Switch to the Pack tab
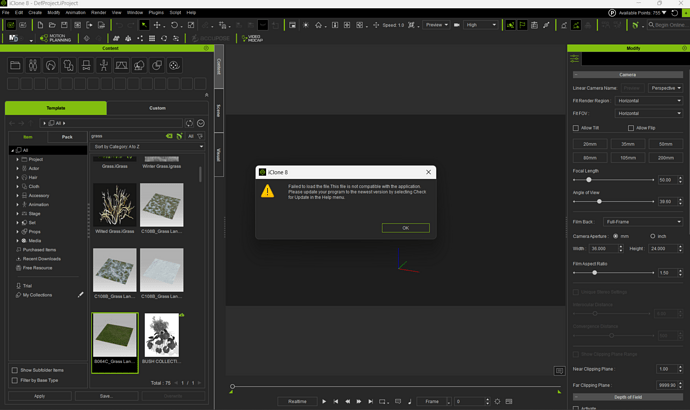 pos(67,137)
